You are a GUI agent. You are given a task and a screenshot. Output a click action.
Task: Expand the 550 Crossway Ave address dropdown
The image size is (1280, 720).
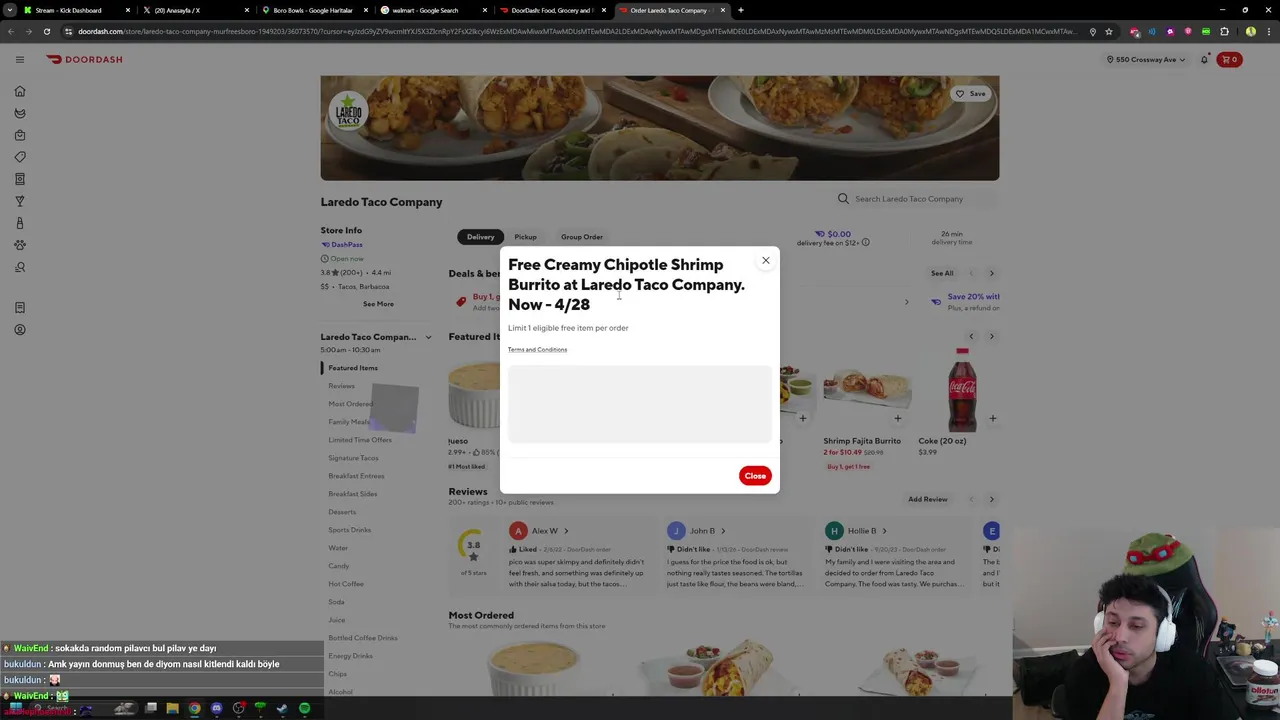[1146, 60]
